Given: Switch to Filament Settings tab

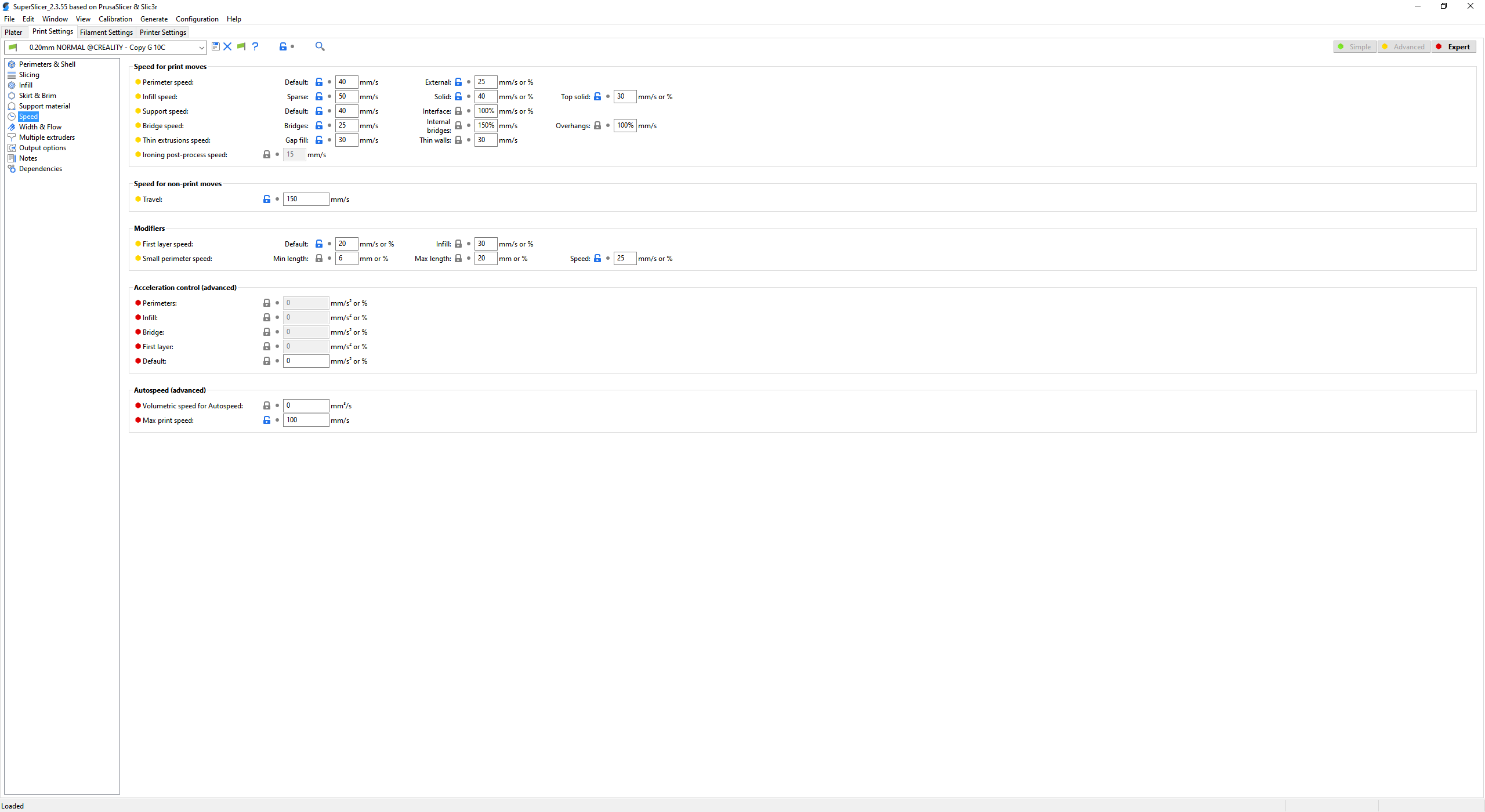Looking at the screenshot, I should (106, 32).
